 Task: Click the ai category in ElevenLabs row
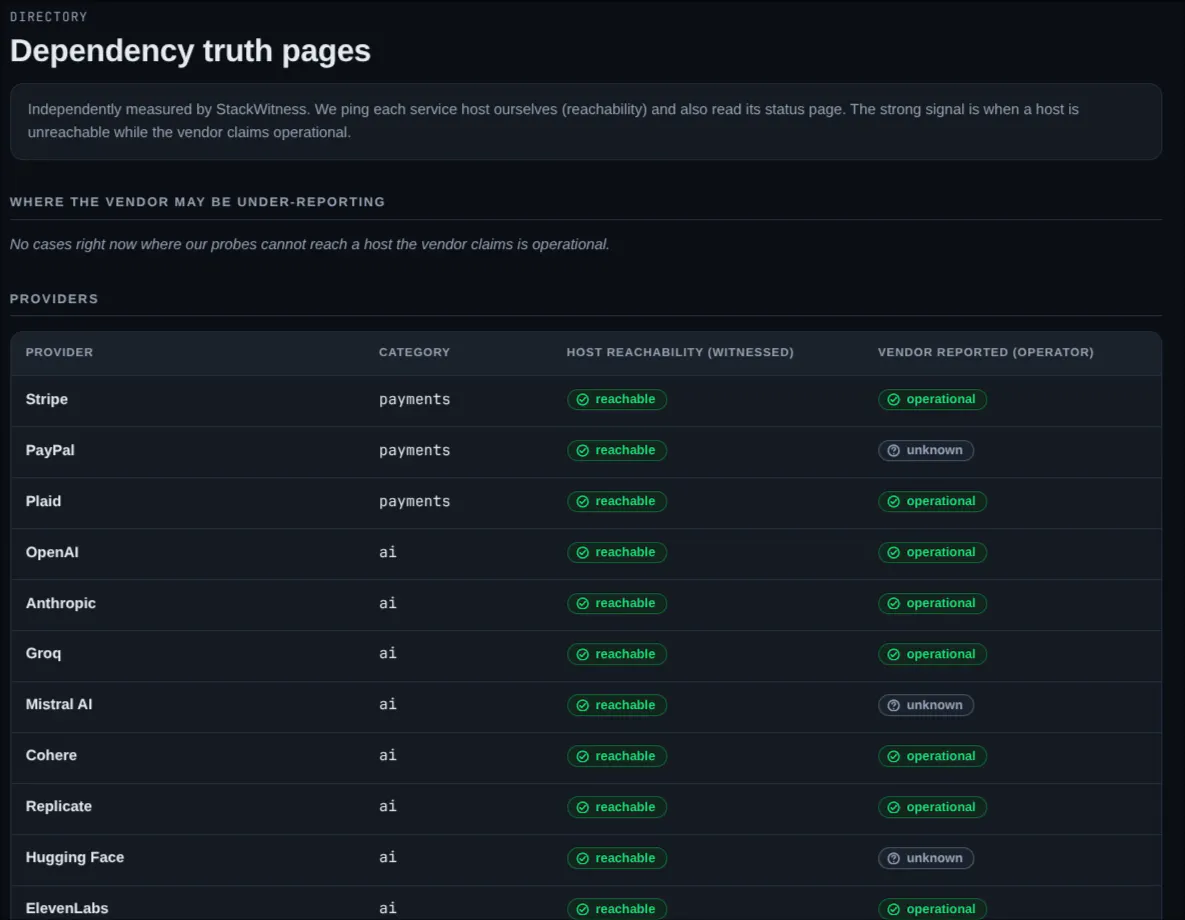tap(388, 909)
